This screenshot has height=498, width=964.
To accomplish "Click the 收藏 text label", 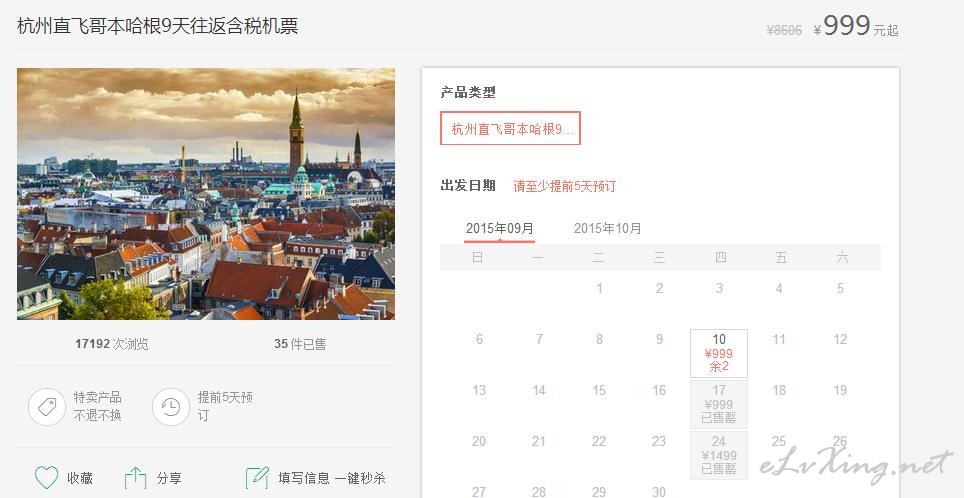I will click(x=80, y=478).
